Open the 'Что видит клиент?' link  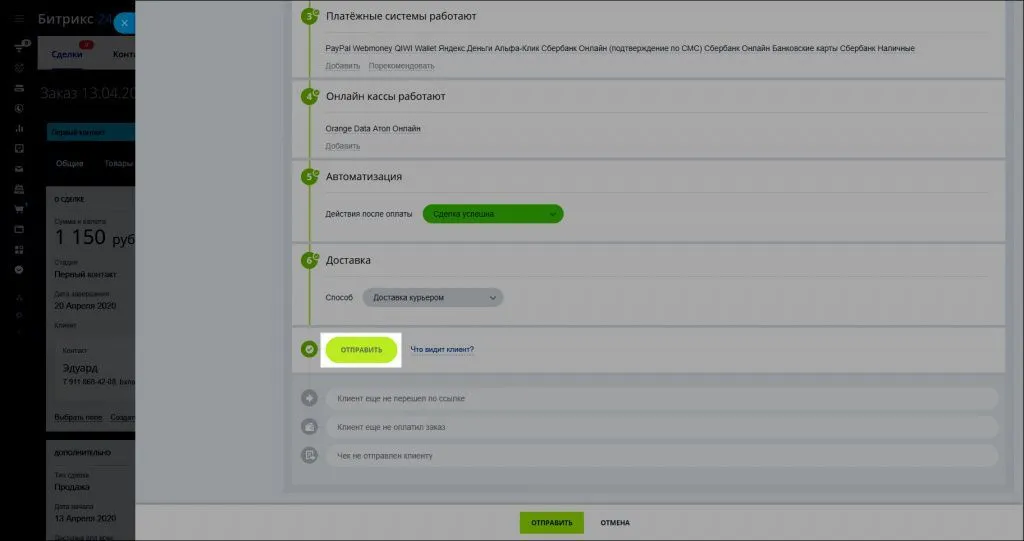click(442, 350)
